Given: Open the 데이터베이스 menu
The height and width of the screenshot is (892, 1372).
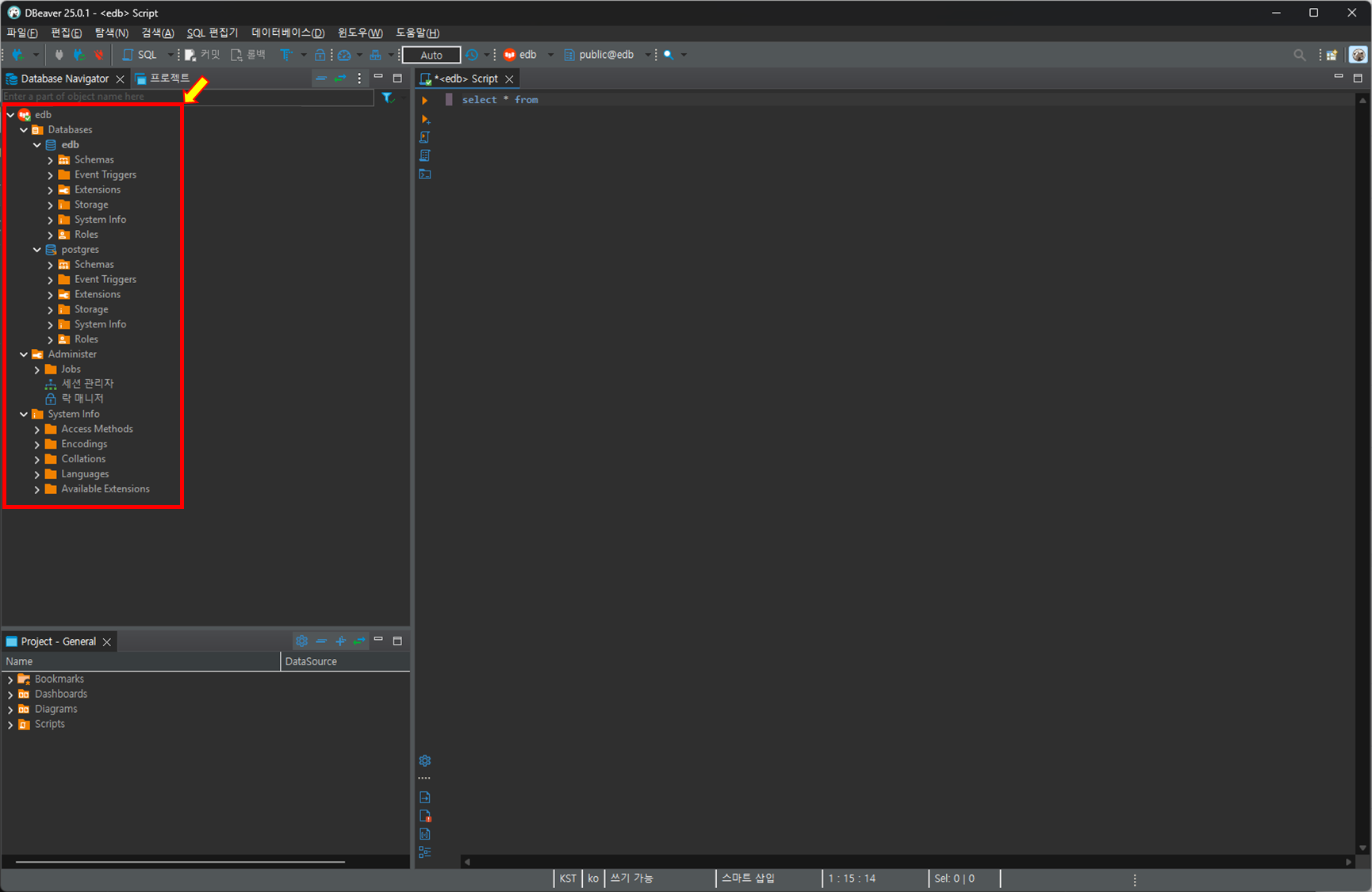Looking at the screenshot, I should (288, 33).
